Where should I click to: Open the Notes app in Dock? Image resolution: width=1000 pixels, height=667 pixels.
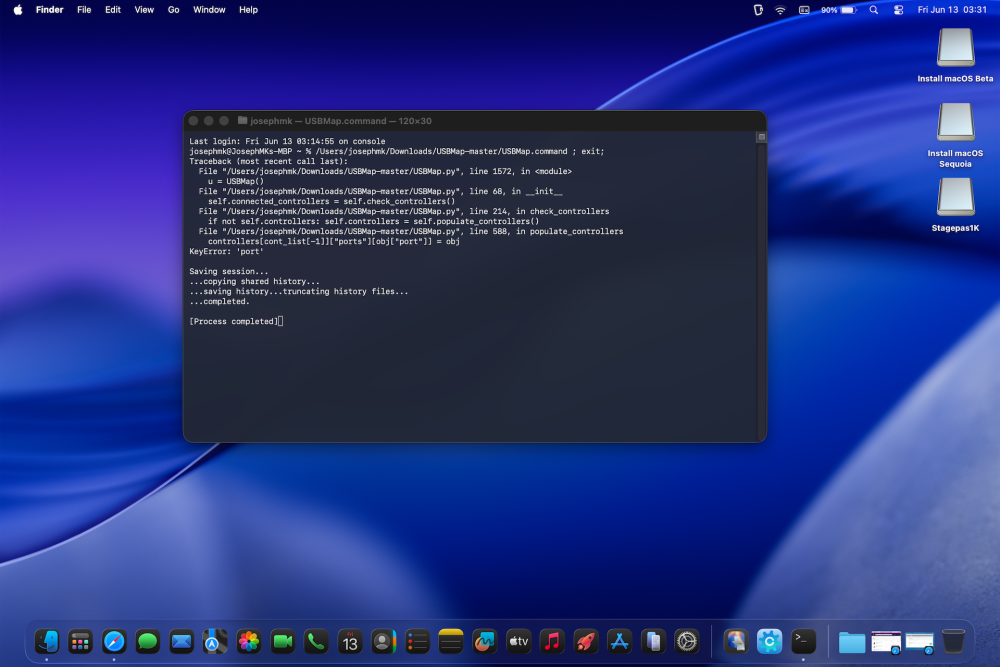pos(451,641)
